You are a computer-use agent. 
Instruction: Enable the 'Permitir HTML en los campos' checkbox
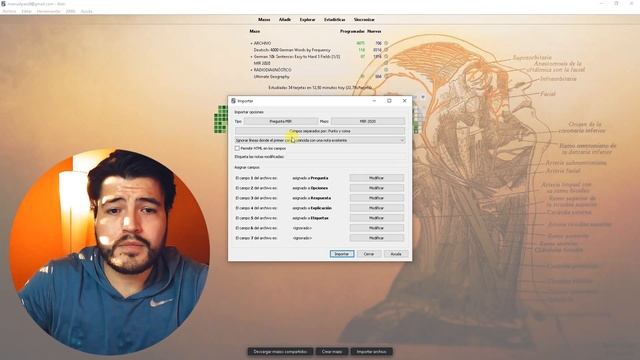tap(237, 148)
